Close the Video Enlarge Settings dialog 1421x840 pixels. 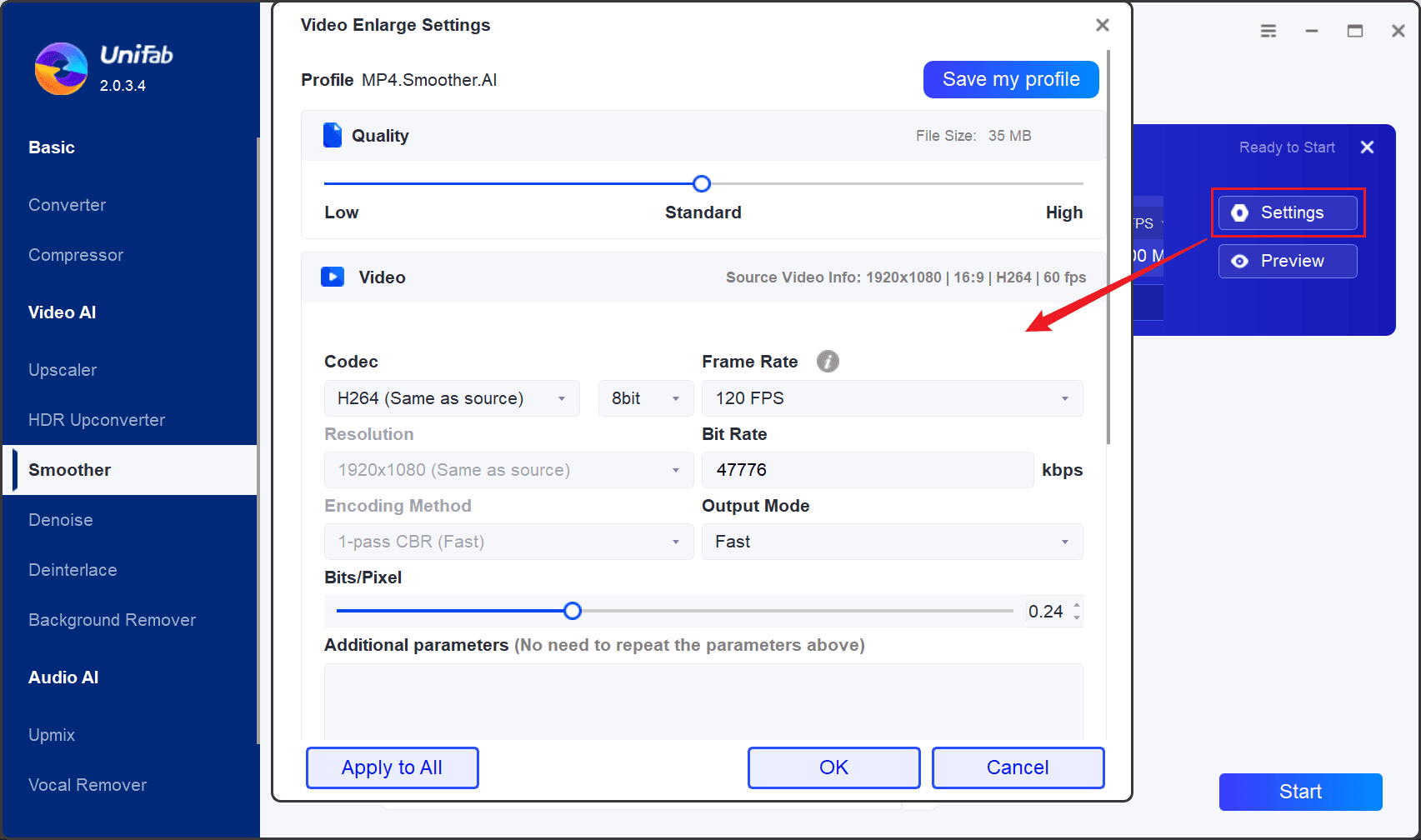click(1103, 25)
